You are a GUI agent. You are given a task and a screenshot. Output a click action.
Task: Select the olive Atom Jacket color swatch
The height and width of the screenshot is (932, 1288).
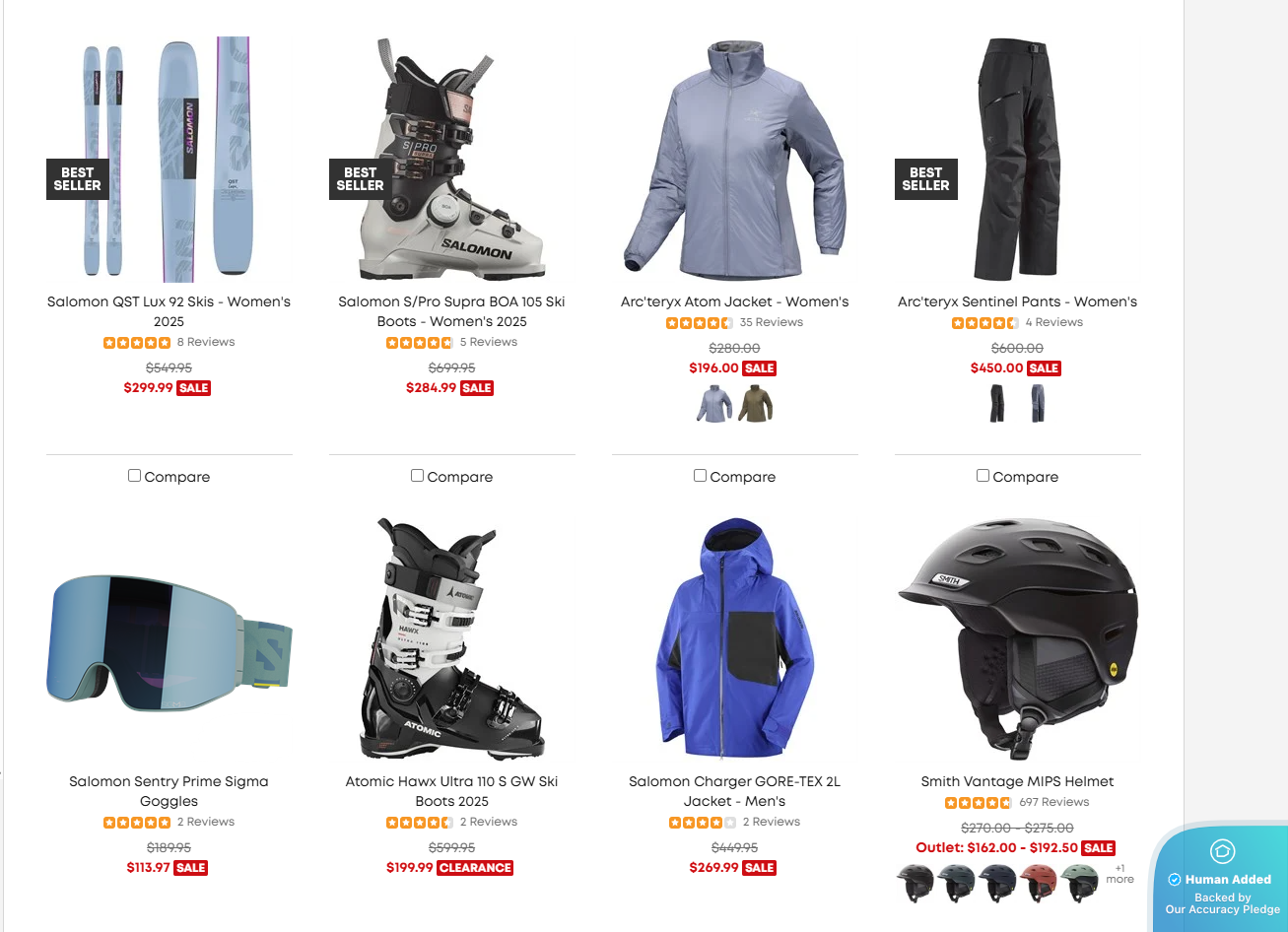point(755,404)
